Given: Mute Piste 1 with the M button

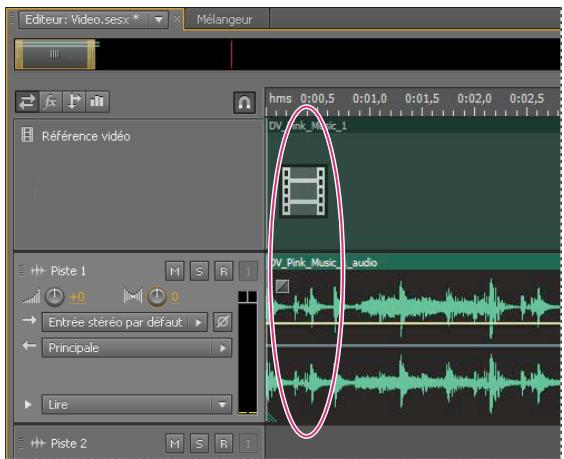Looking at the screenshot, I should (175, 271).
